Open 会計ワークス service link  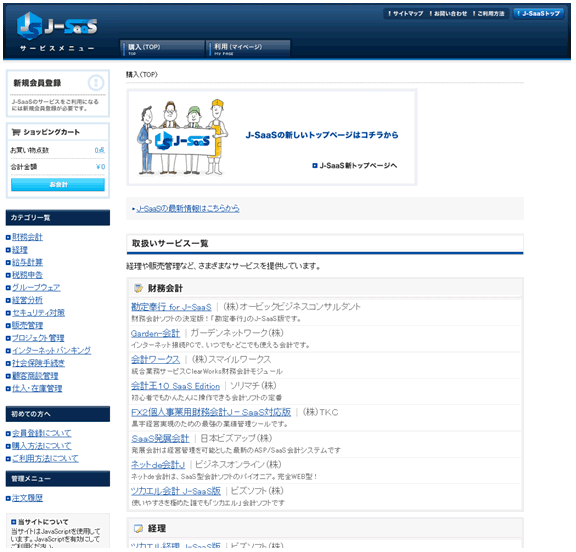coord(155,360)
